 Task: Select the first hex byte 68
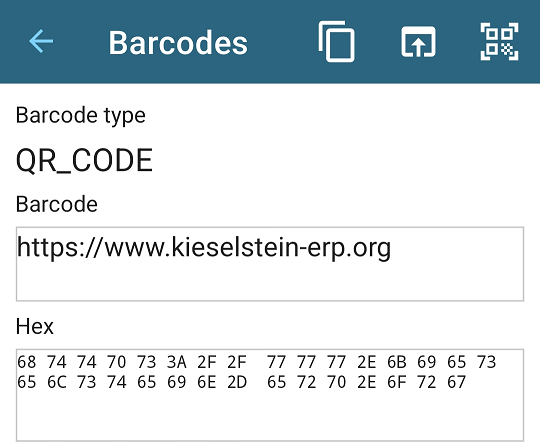point(27,362)
